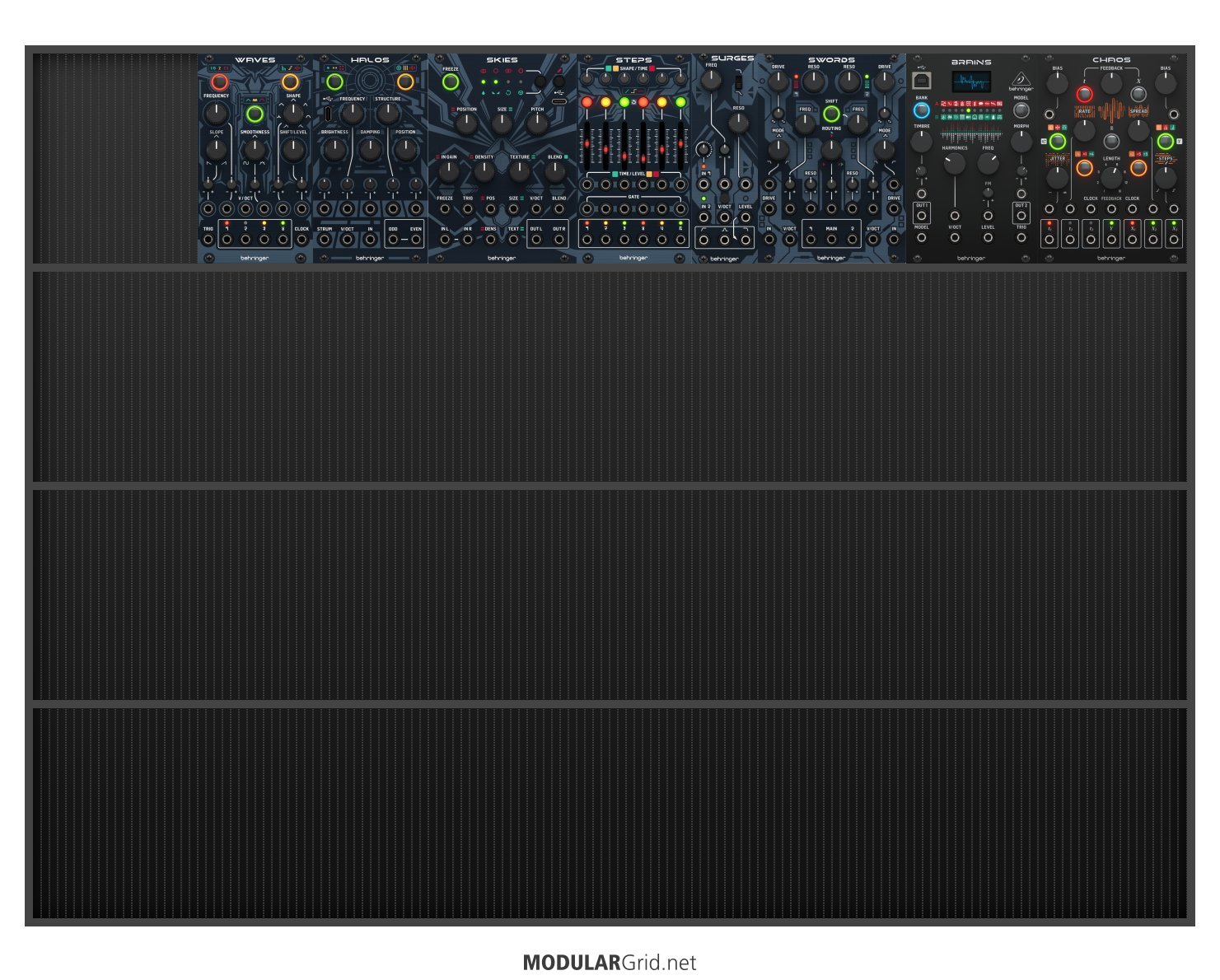Toggle the red-ringed button on Waves
Image resolution: width=1220 pixels, height=980 pixels.
tap(219, 82)
